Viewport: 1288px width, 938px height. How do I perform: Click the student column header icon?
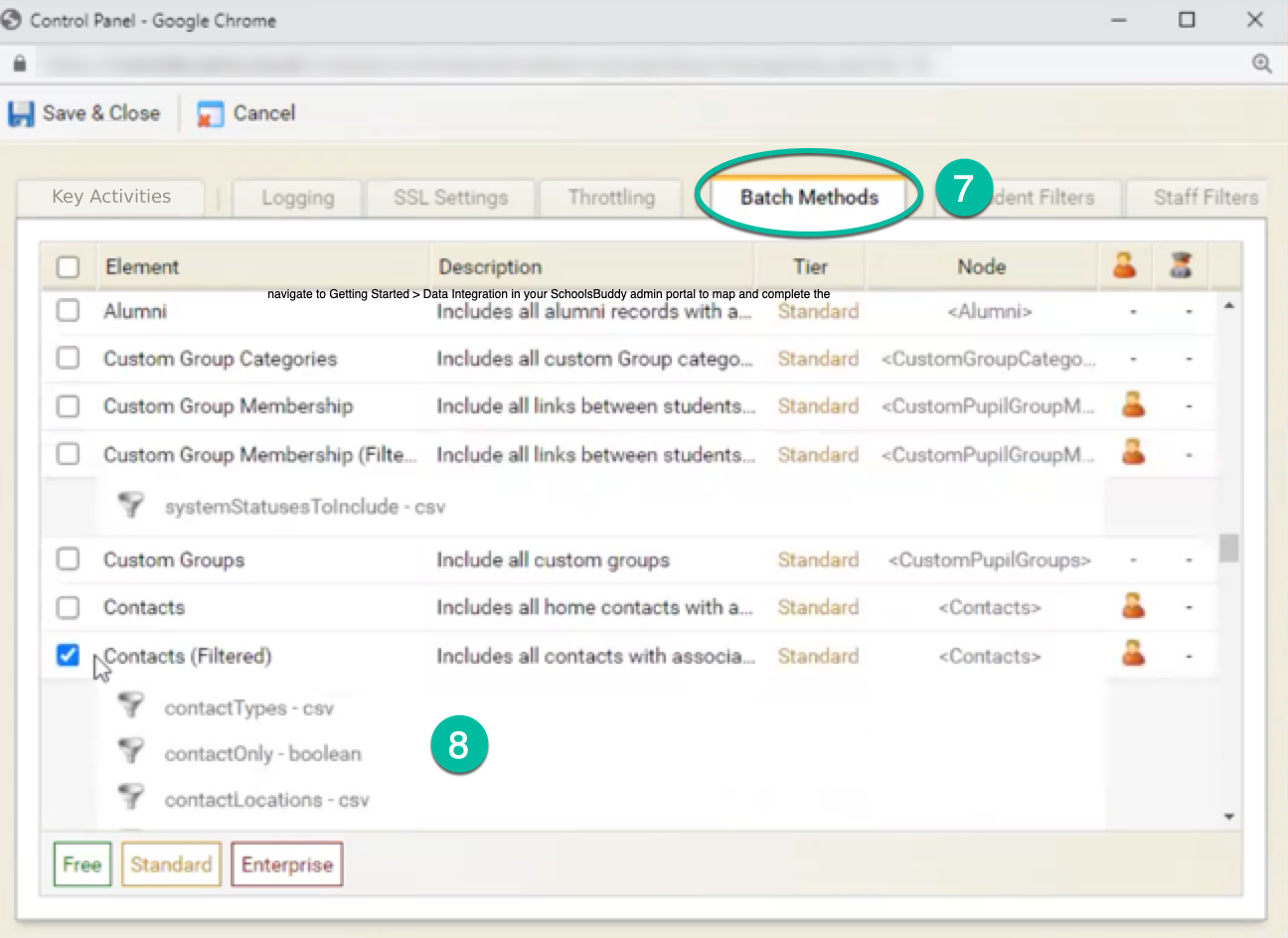(1125, 265)
